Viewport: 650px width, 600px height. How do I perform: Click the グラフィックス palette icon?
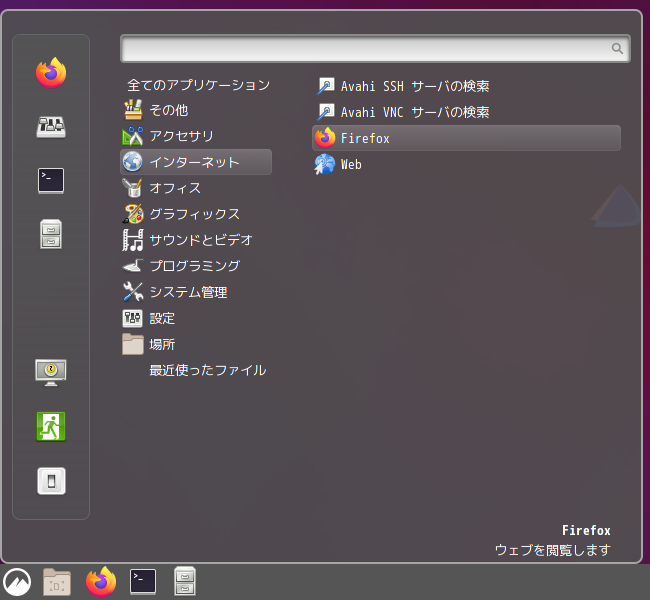tap(133, 214)
